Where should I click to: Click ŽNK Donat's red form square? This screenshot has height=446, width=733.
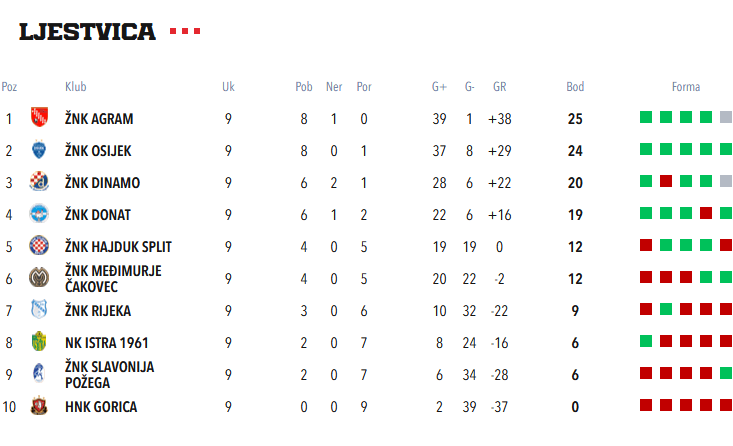706,213
